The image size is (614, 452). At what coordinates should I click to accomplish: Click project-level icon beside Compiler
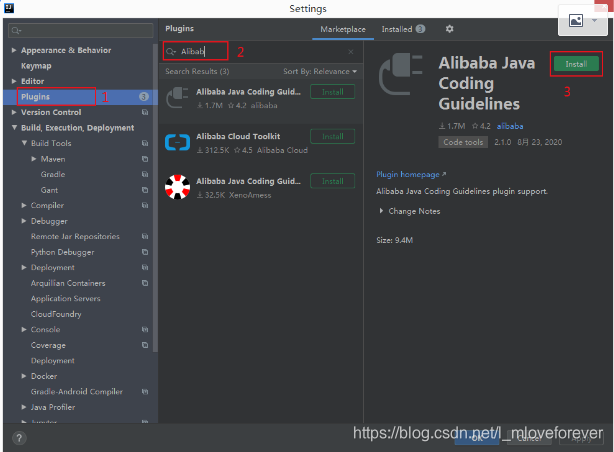coord(145,205)
